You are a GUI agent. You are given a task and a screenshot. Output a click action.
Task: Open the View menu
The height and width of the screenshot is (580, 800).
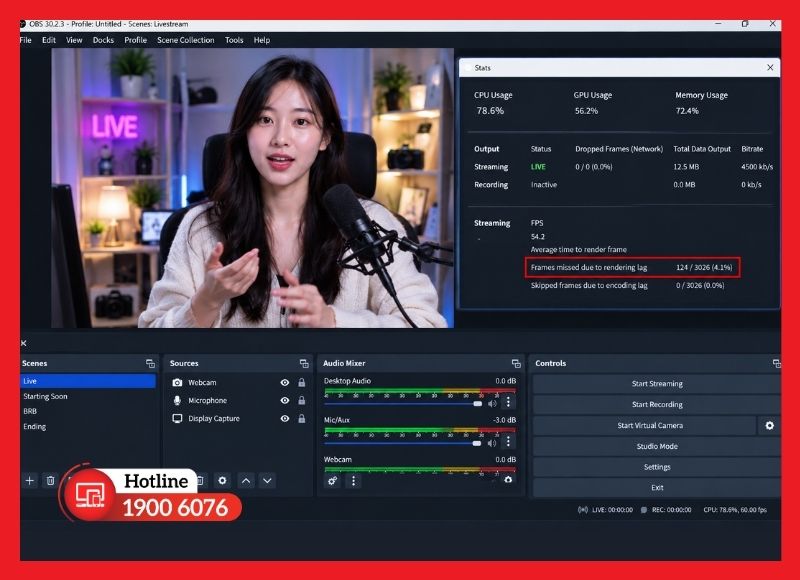(x=74, y=40)
